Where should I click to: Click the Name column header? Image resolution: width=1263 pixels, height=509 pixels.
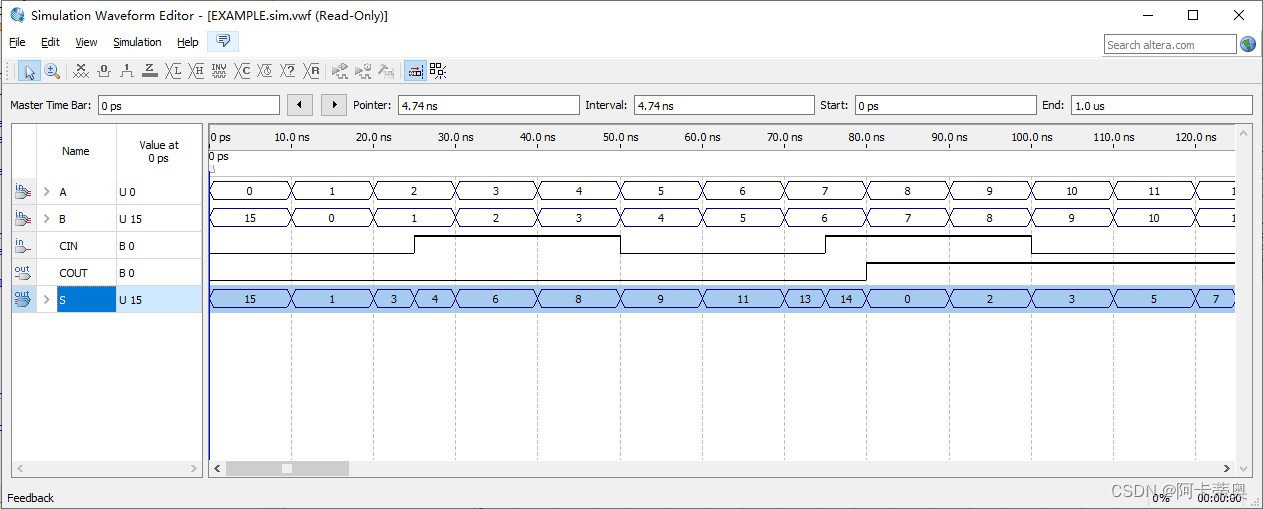click(x=76, y=151)
